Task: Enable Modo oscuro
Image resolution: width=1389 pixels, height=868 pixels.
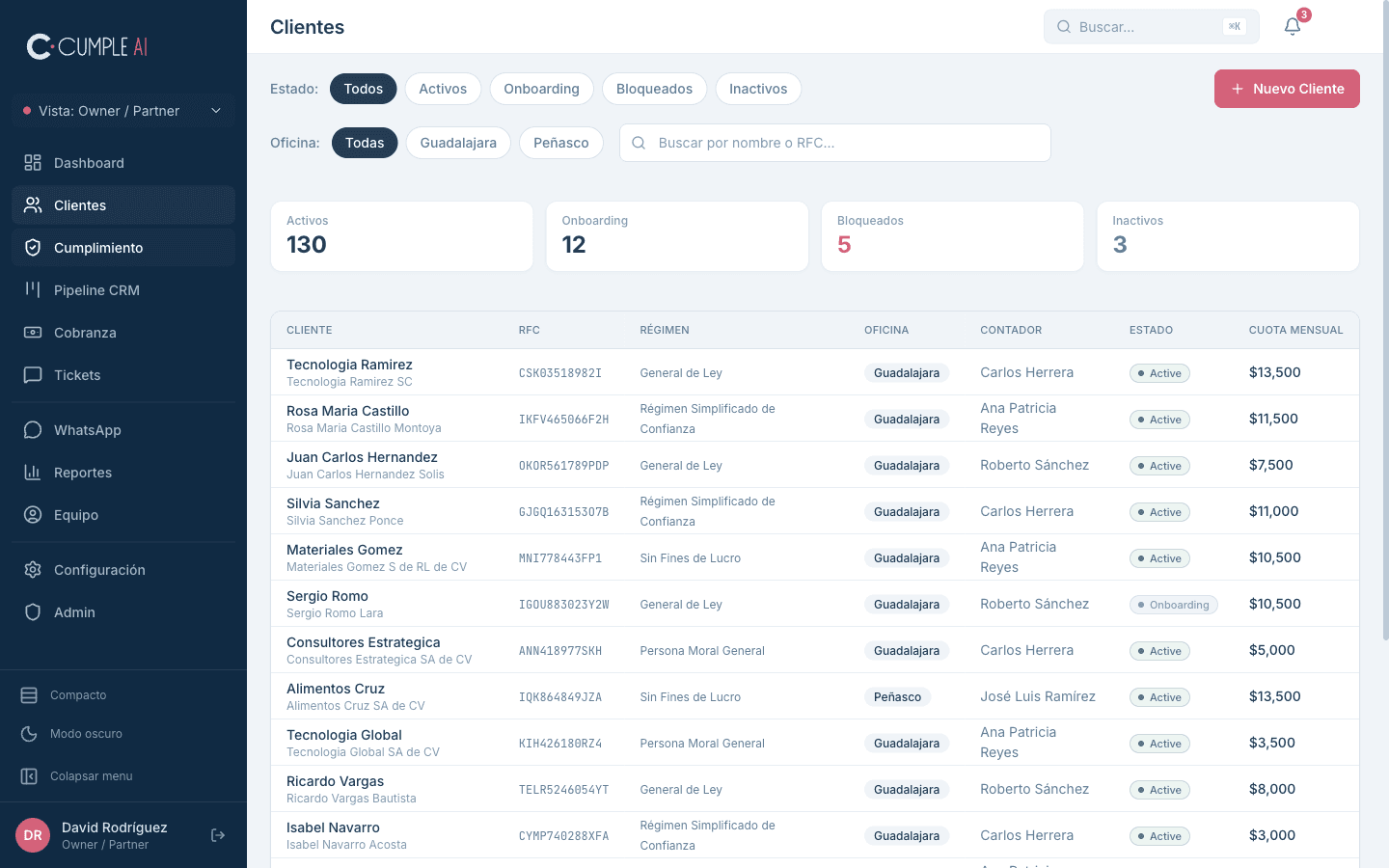Action: 84,733
